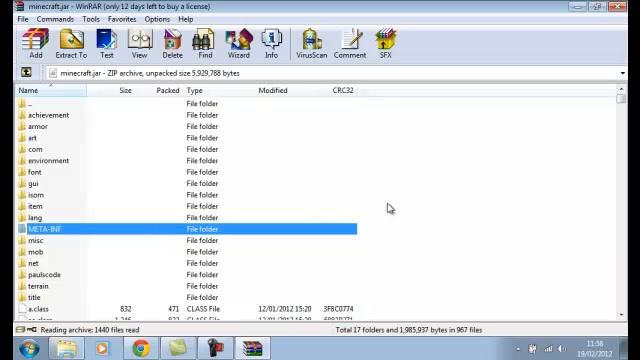Open the Favorites menu

point(122,19)
